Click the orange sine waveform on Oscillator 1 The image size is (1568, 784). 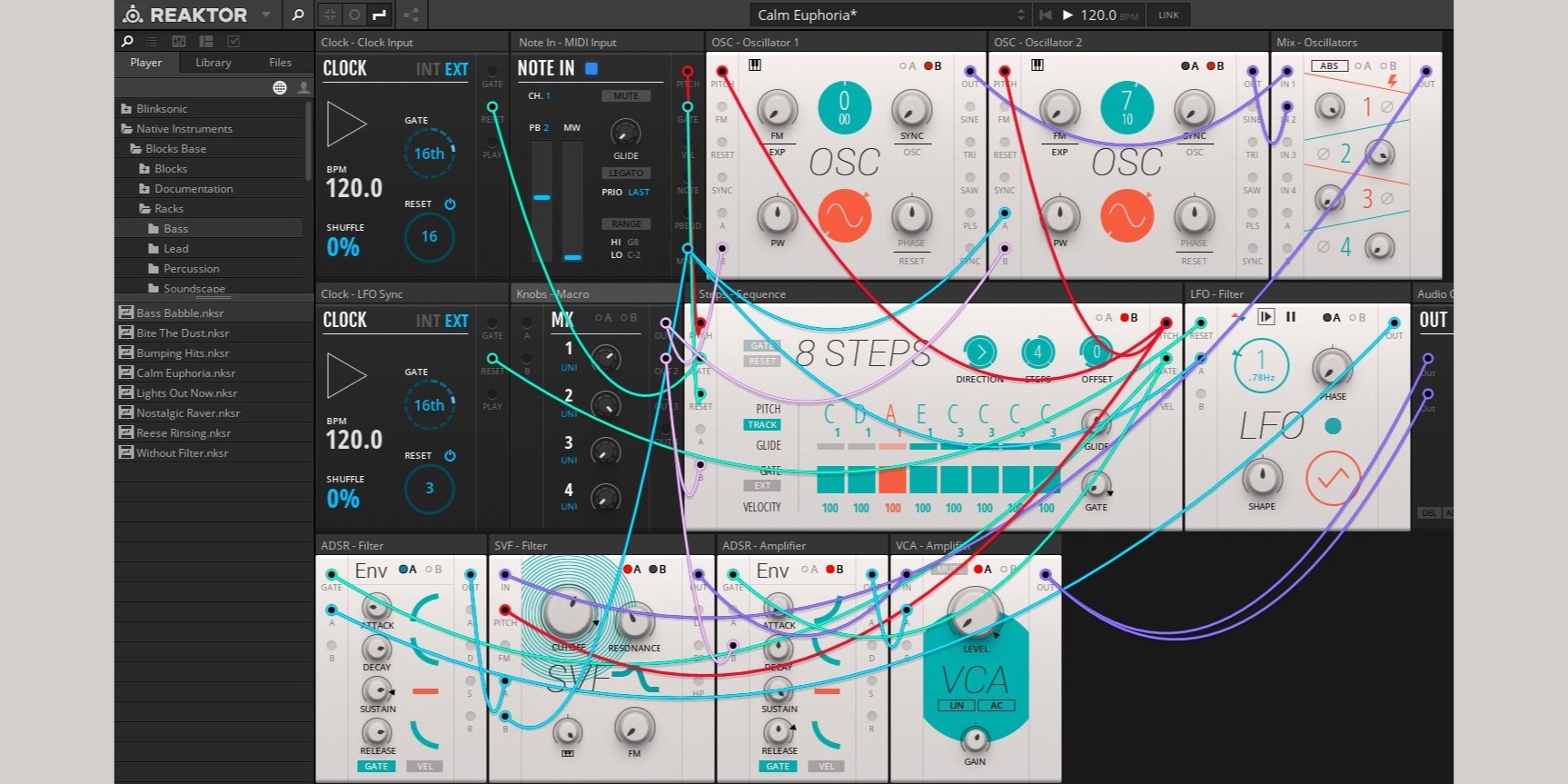[x=844, y=216]
